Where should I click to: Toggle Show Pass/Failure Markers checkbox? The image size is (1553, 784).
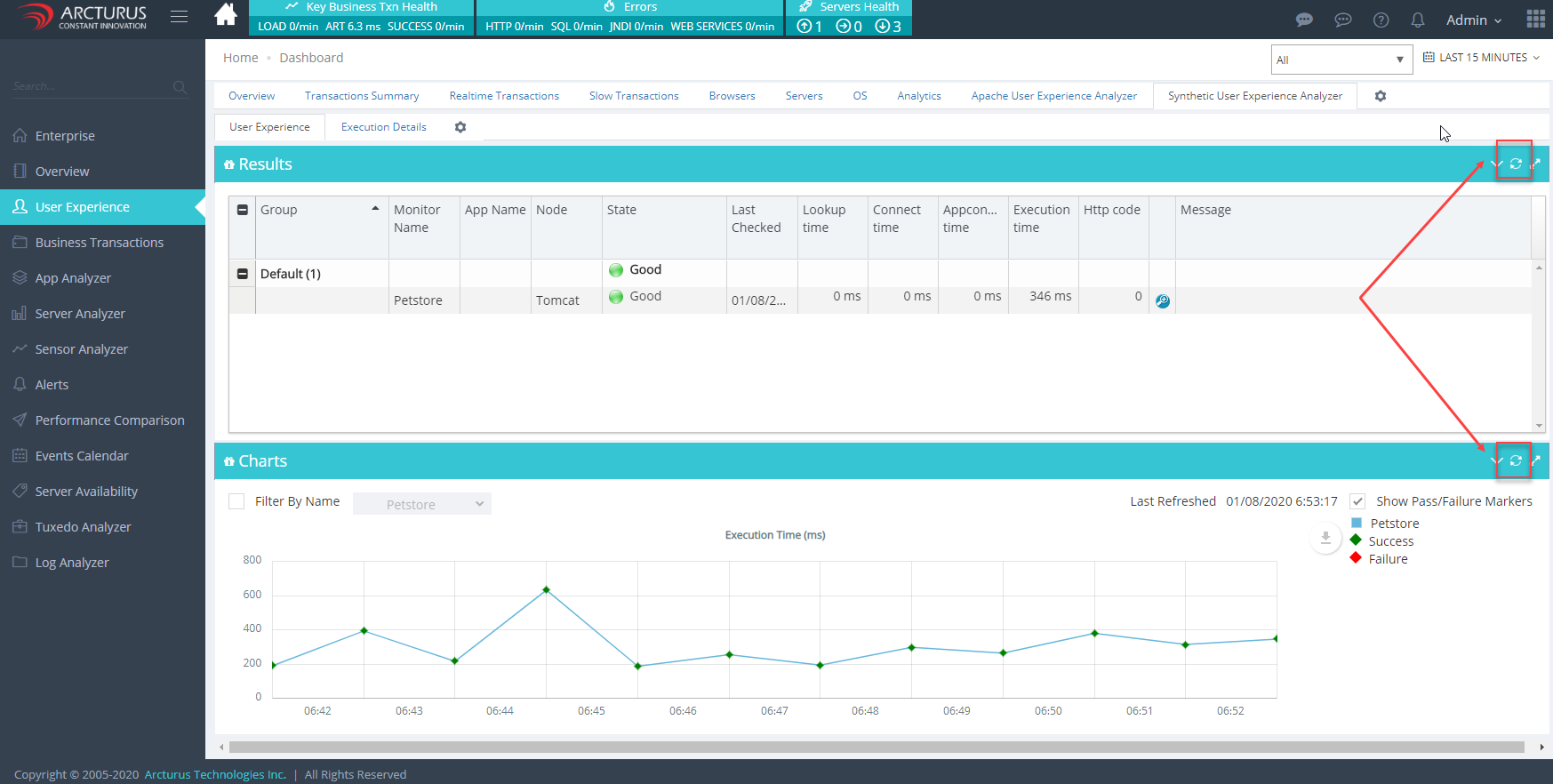pyautogui.click(x=1357, y=501)
